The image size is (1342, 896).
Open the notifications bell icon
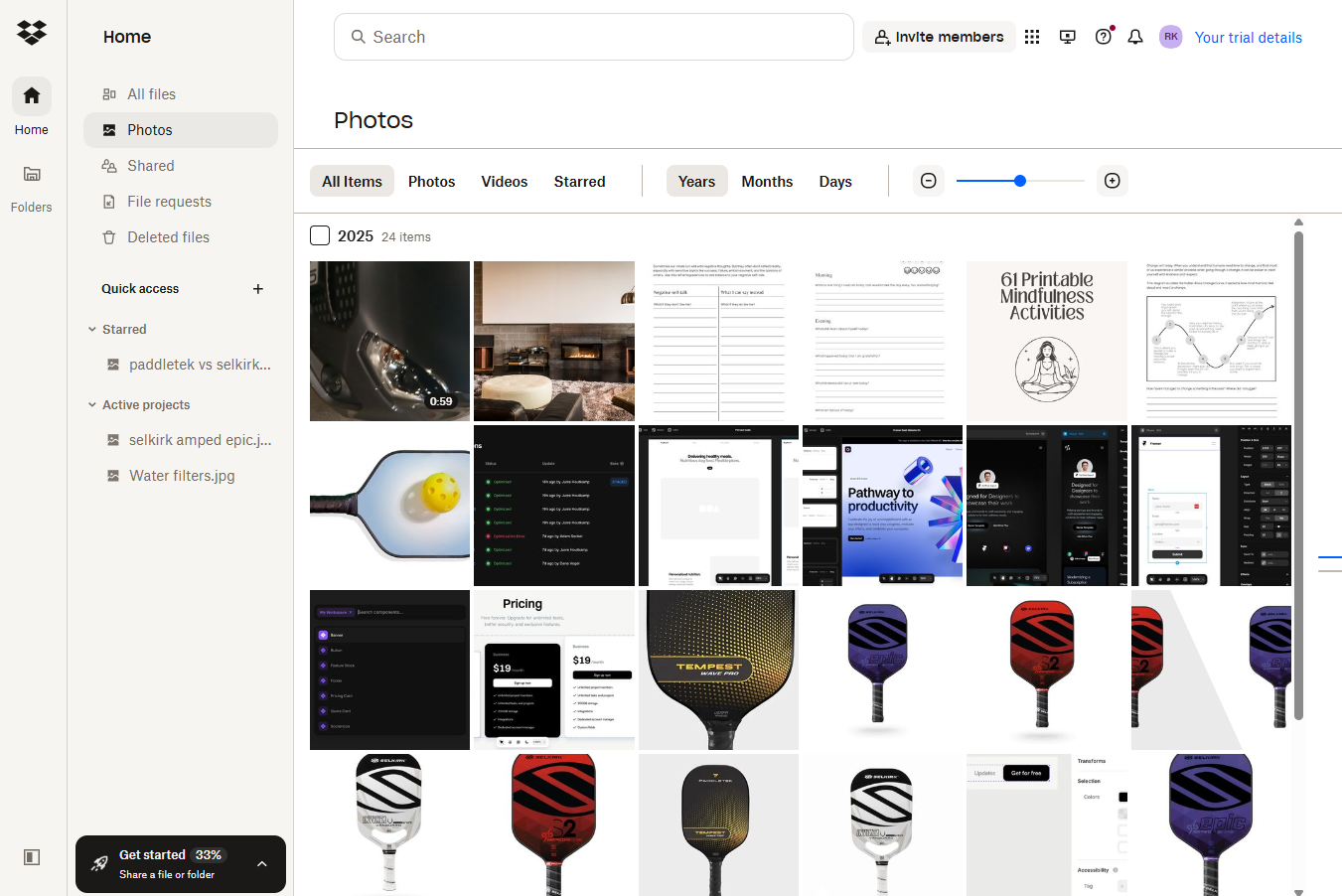(x=1135, y=37)
